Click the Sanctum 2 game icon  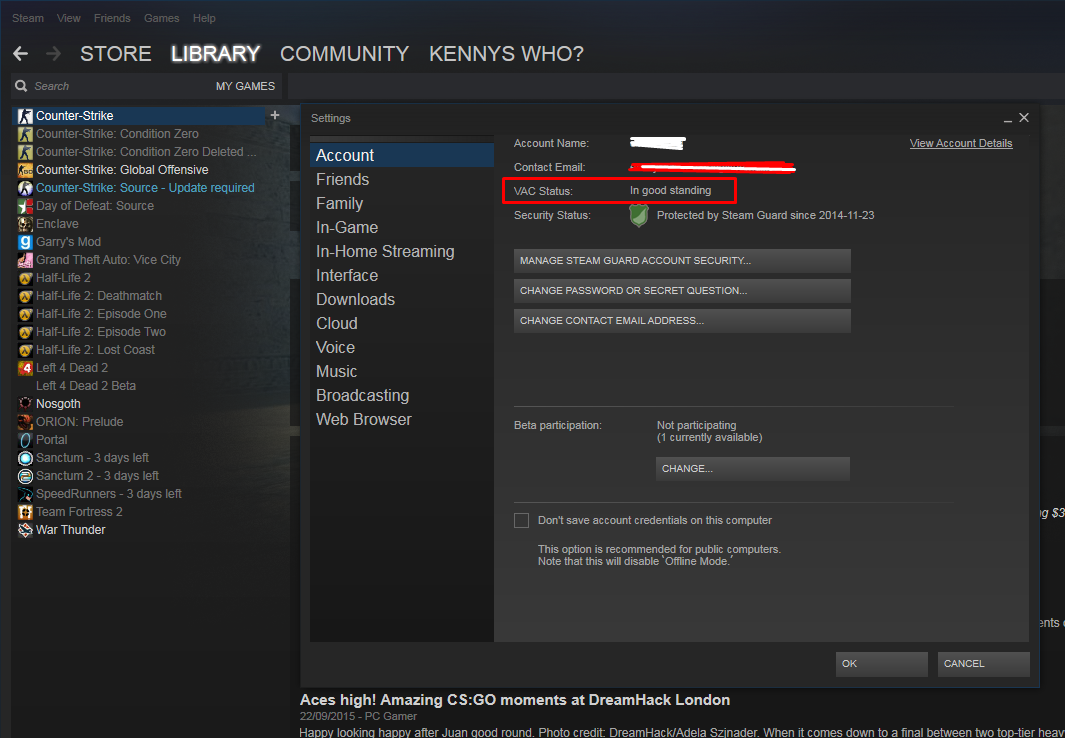[x=25, y=476]
